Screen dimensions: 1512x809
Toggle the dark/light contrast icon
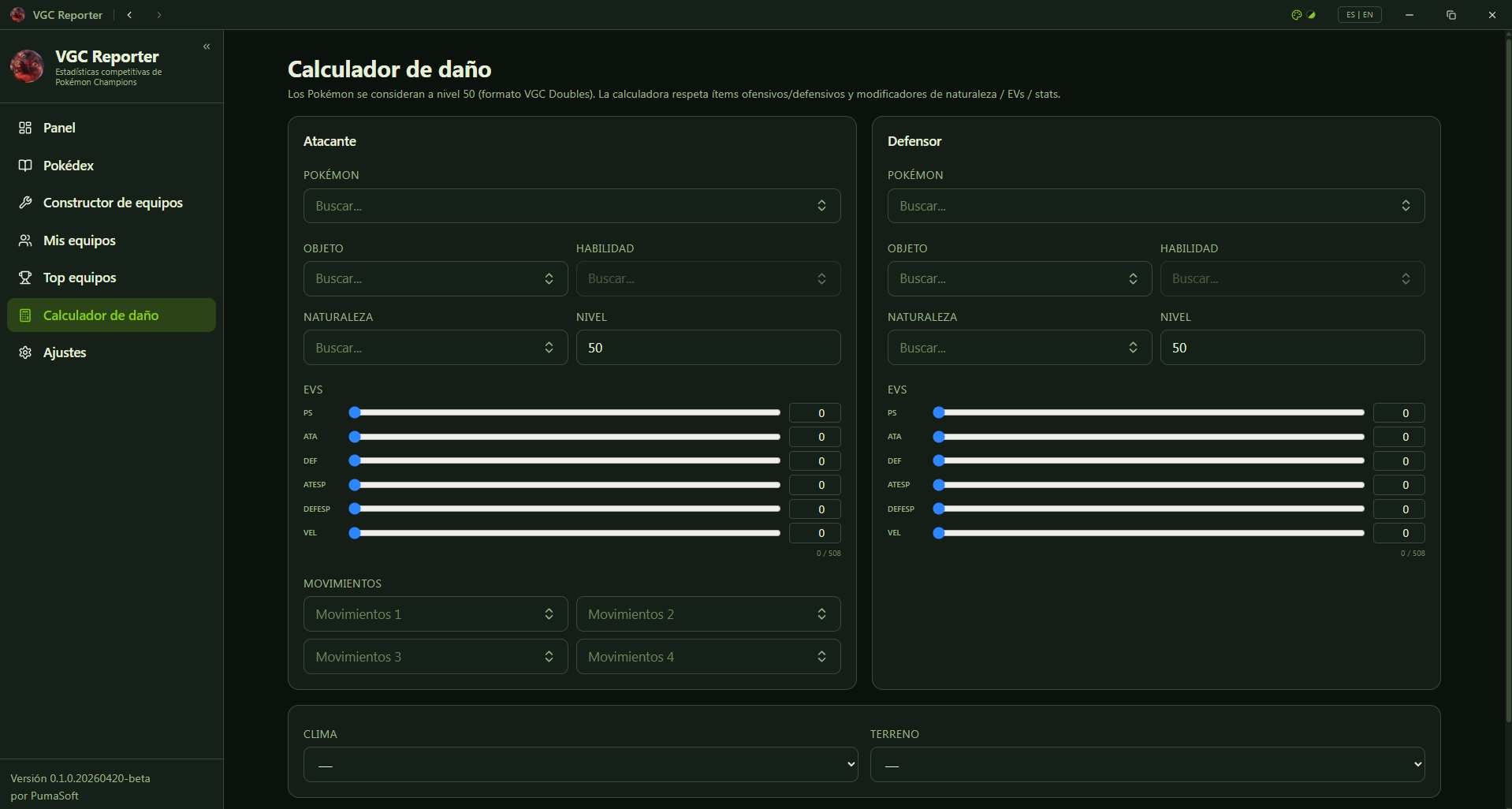pos(1311,15)
